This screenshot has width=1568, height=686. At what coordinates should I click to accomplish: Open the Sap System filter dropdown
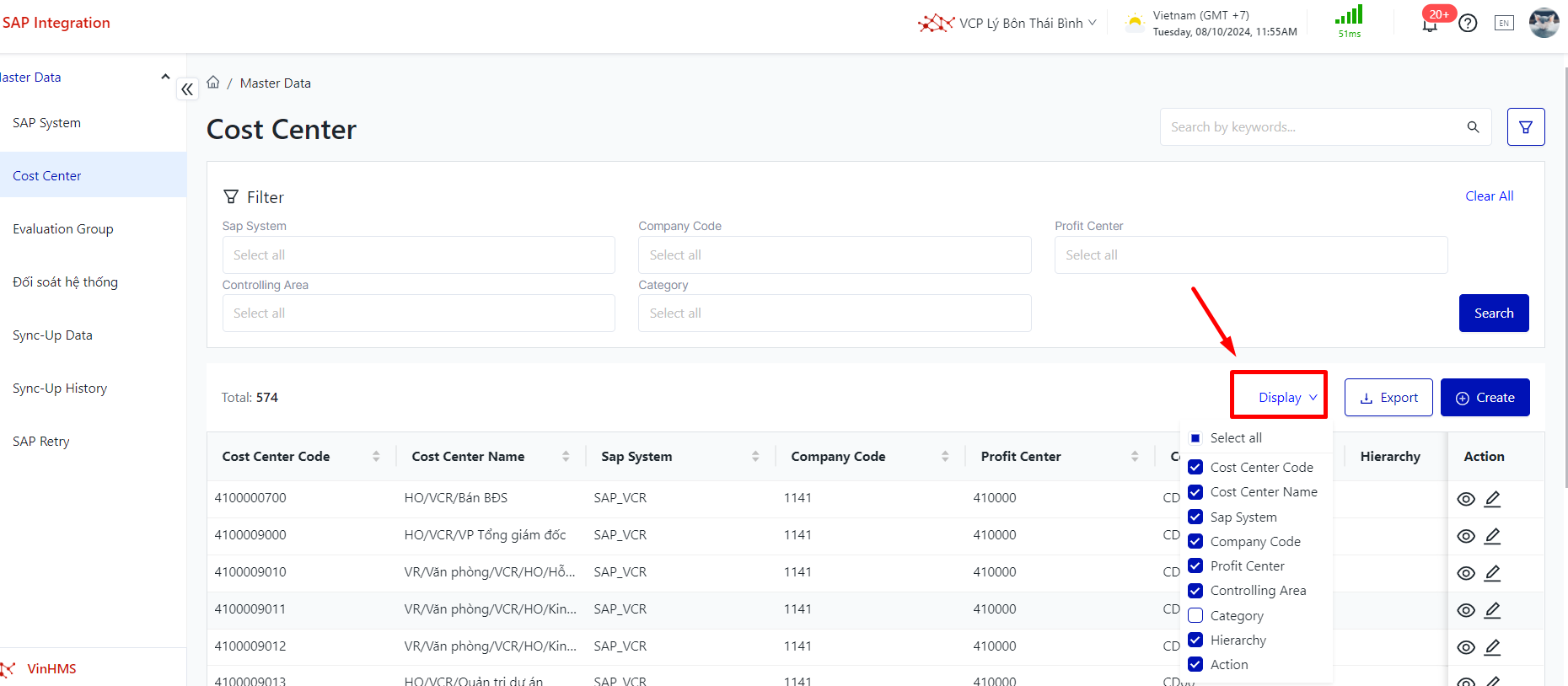click(x=418, y=255)
